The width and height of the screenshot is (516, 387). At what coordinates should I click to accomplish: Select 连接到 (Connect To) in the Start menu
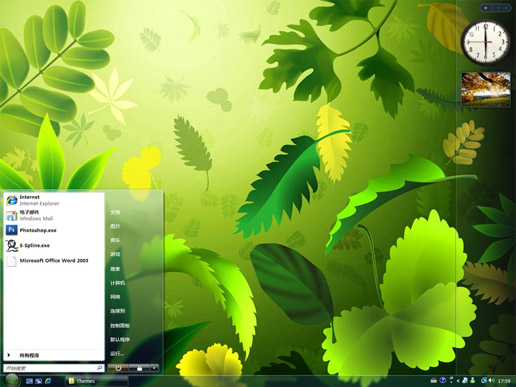pos(118,311)
